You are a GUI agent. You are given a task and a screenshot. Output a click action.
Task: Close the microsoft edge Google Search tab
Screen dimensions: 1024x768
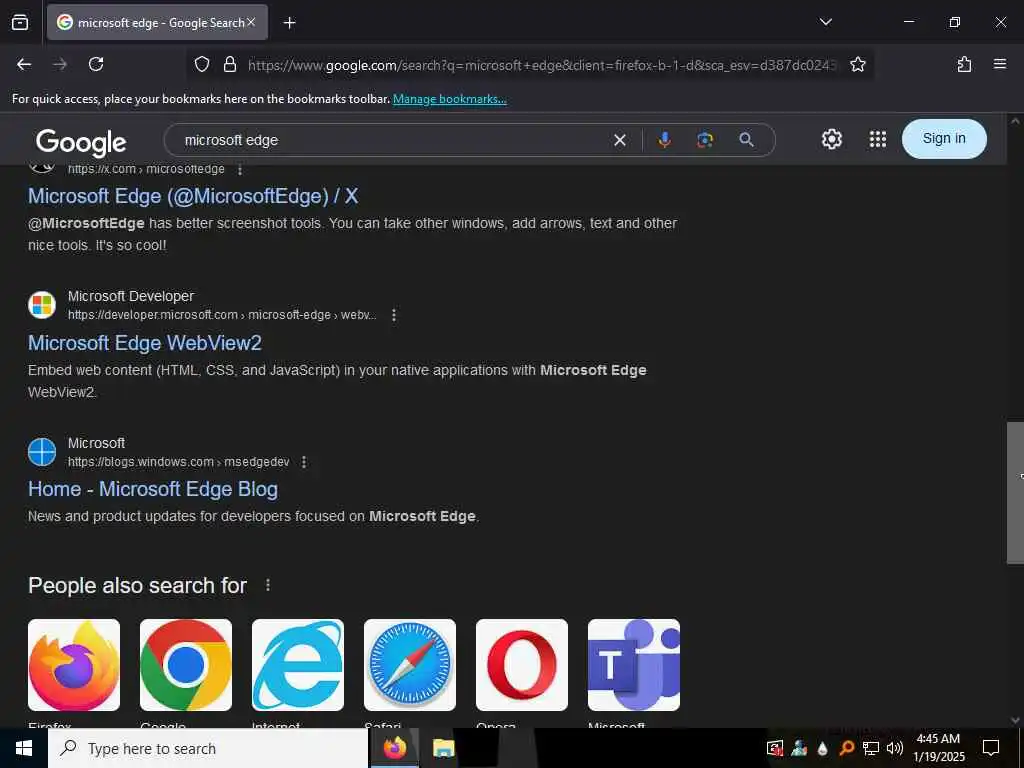251,22
